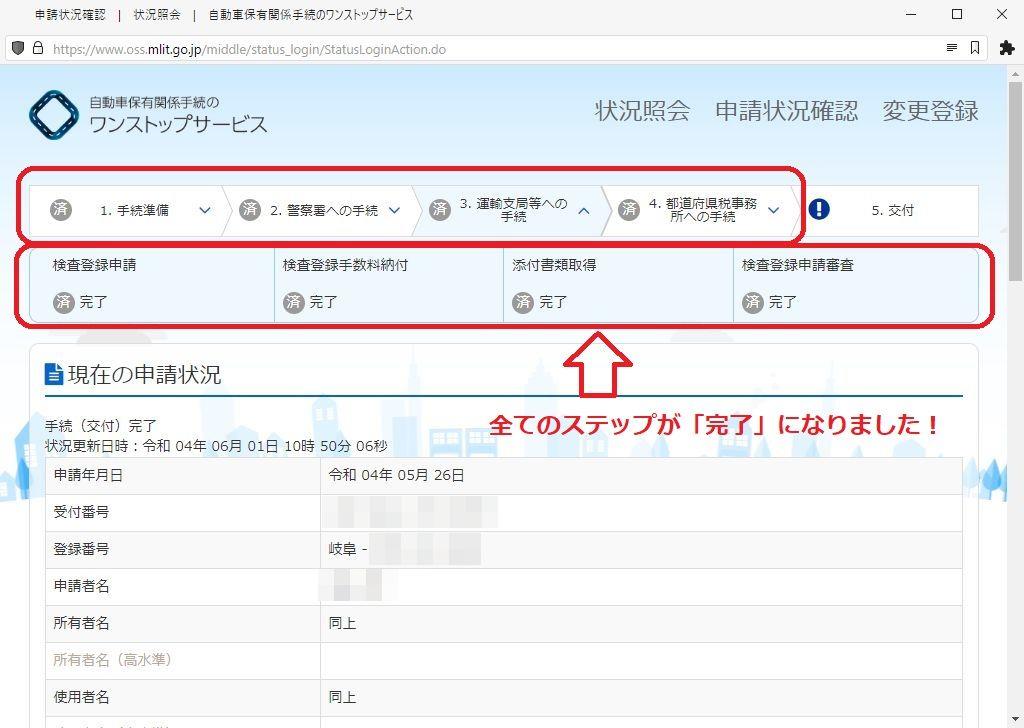This screenshot has width=1024, height=728.
Task: Click 済 badge of step 1 手続準備
Action: 61,210
